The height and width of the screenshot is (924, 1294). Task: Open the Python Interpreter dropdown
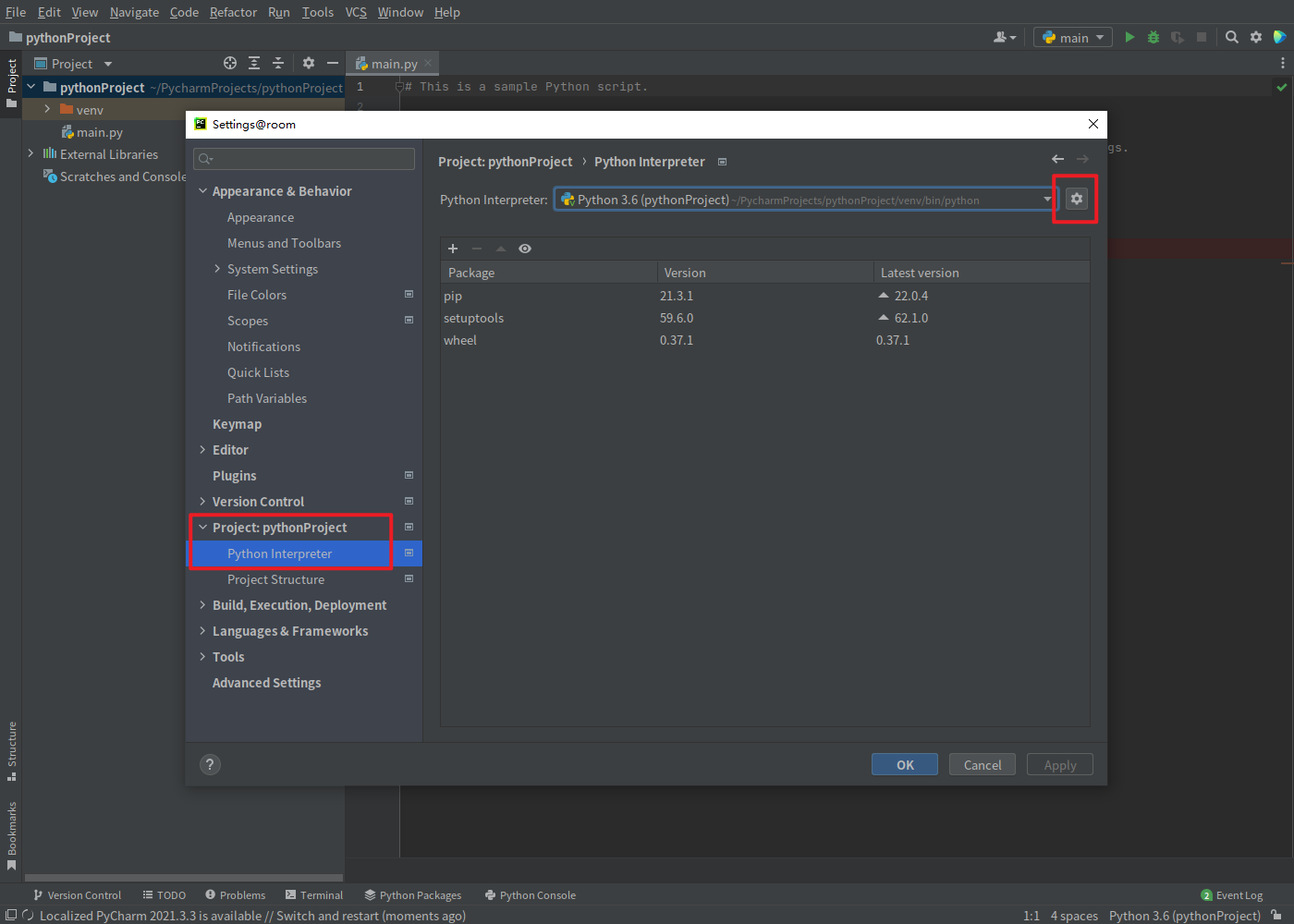(x=806, y=200)
